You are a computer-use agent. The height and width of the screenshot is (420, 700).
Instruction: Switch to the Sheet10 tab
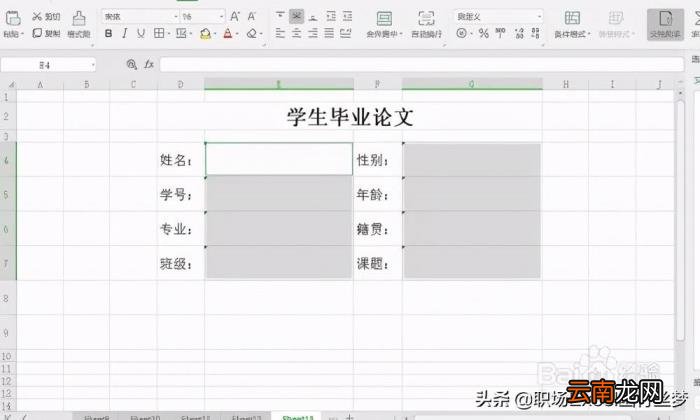coord(145,417)
